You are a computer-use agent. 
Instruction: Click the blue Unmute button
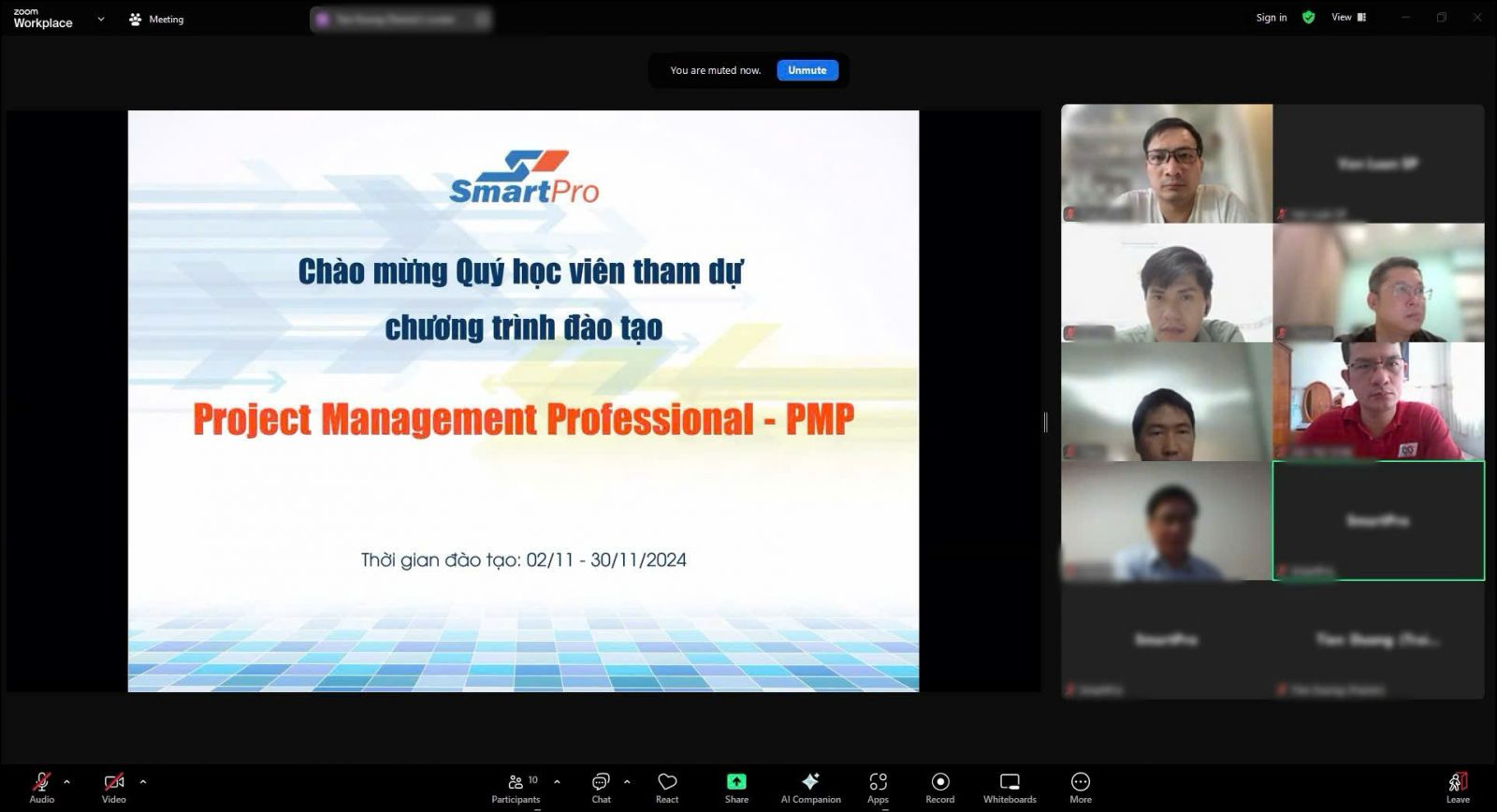(x=807, y=70)
